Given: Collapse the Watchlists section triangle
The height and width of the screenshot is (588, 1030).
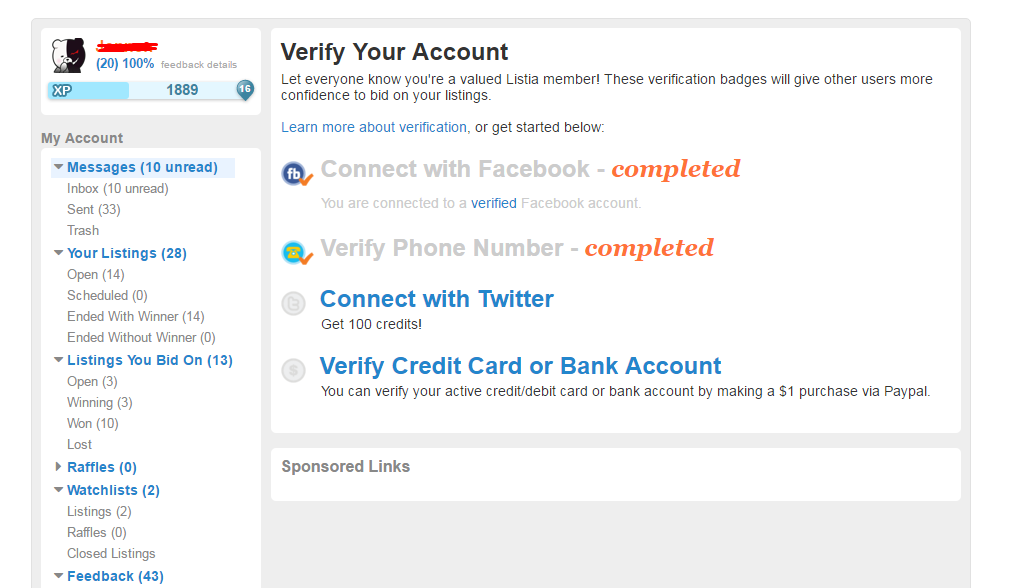Looking at the screenshot, I should tap(58, 489).
